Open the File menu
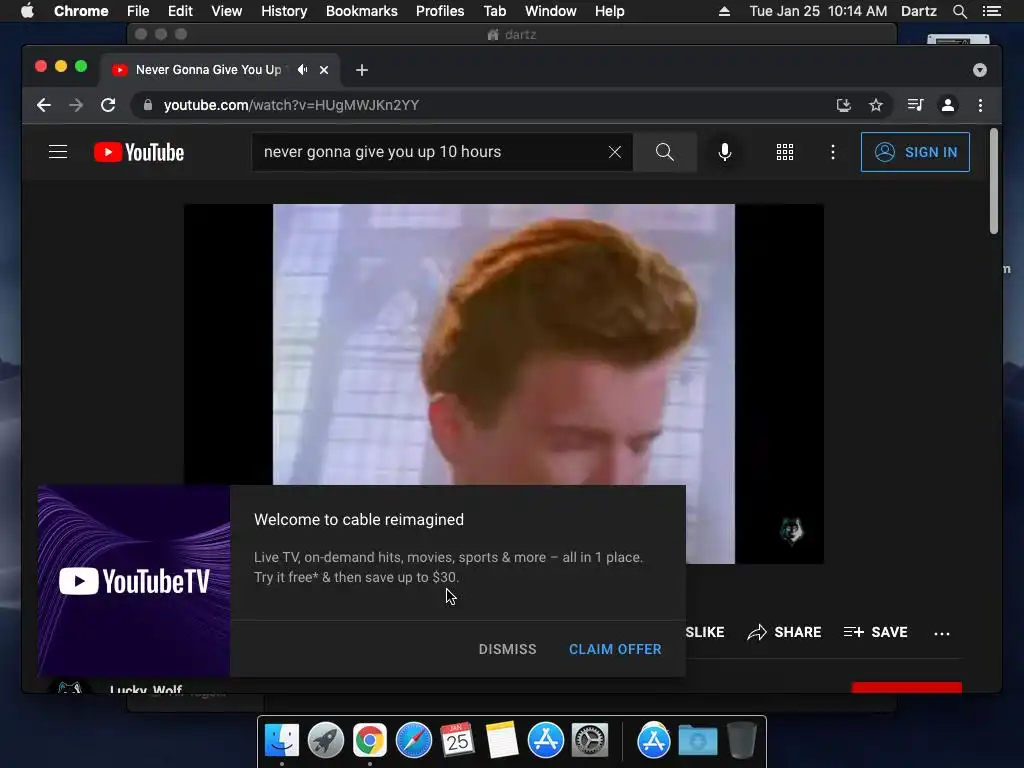 point(138,11)
